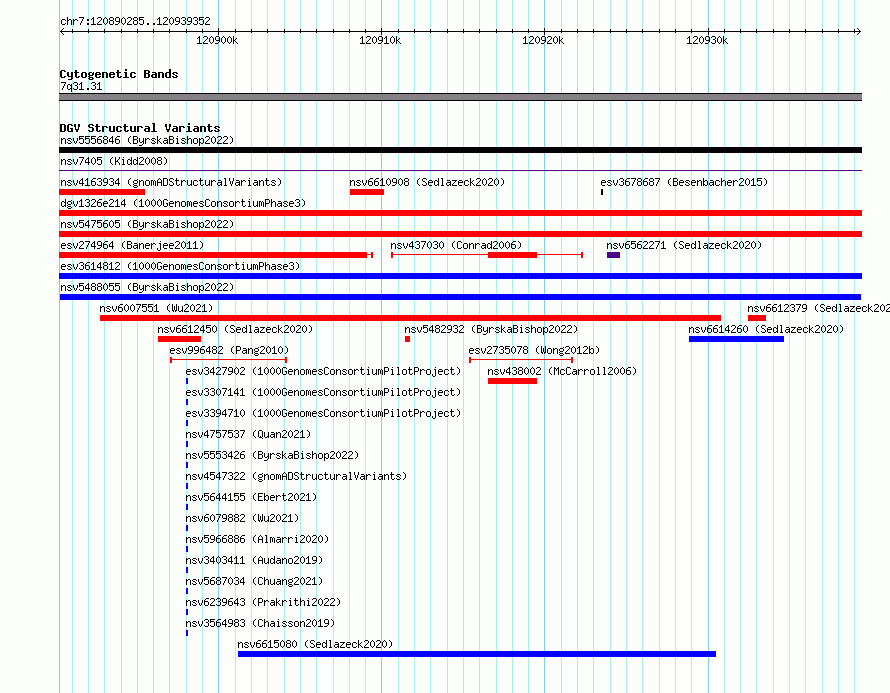Click the 120930k ruler tick label

point(707,40)
